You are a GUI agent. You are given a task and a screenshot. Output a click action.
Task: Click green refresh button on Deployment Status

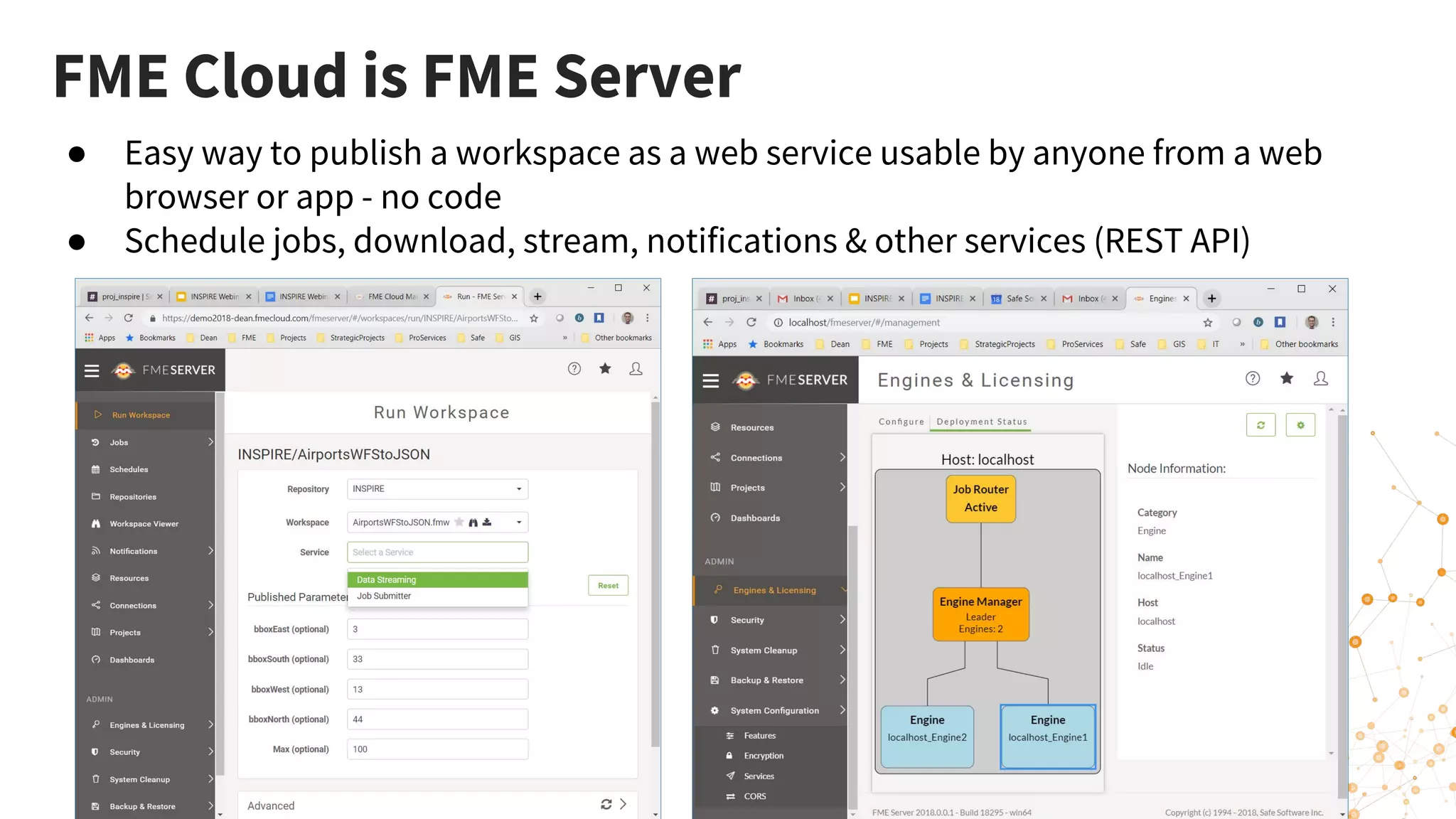tap(1261, 425)
